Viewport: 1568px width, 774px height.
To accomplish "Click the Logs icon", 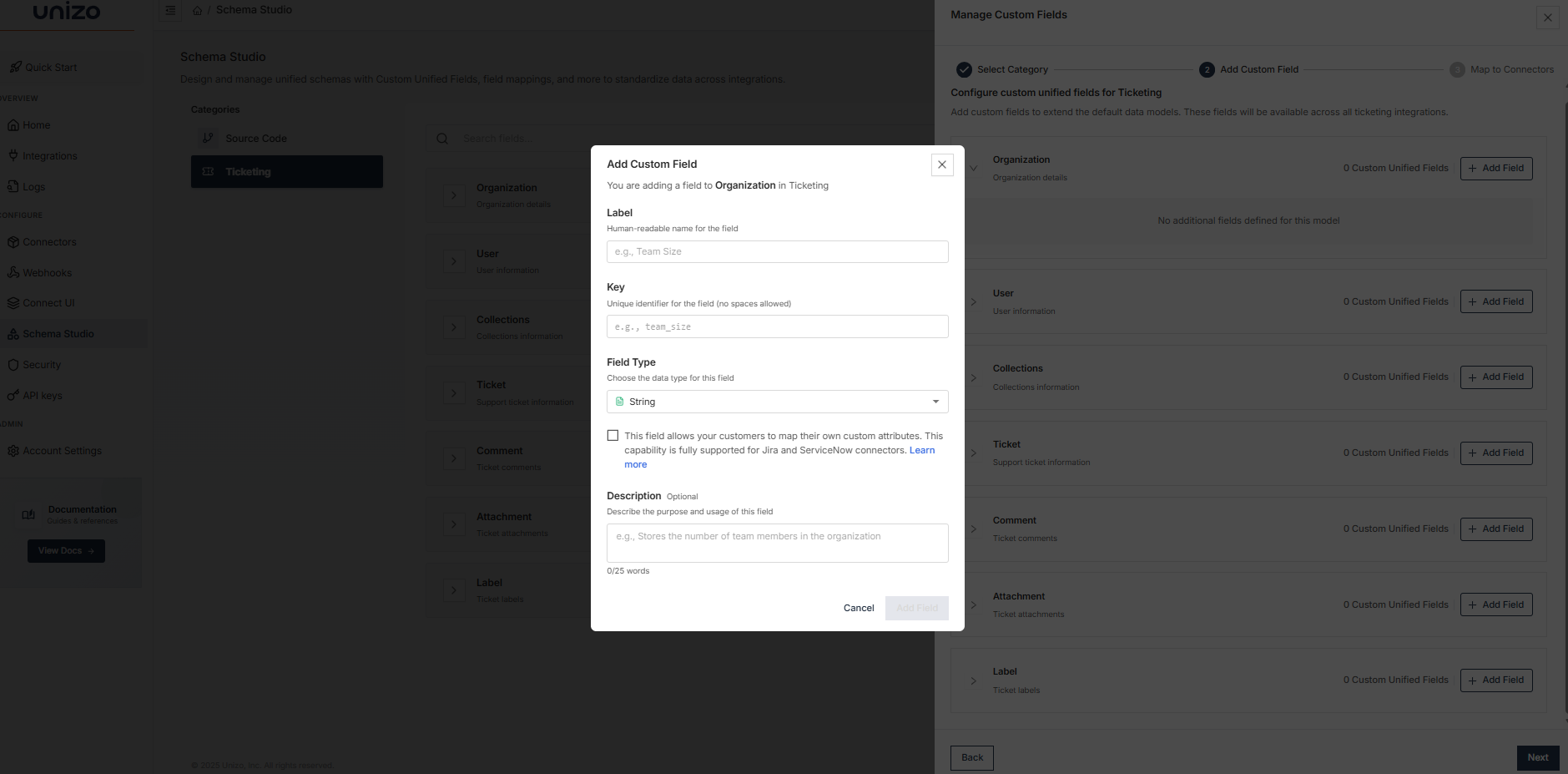I will pos(13,186).
